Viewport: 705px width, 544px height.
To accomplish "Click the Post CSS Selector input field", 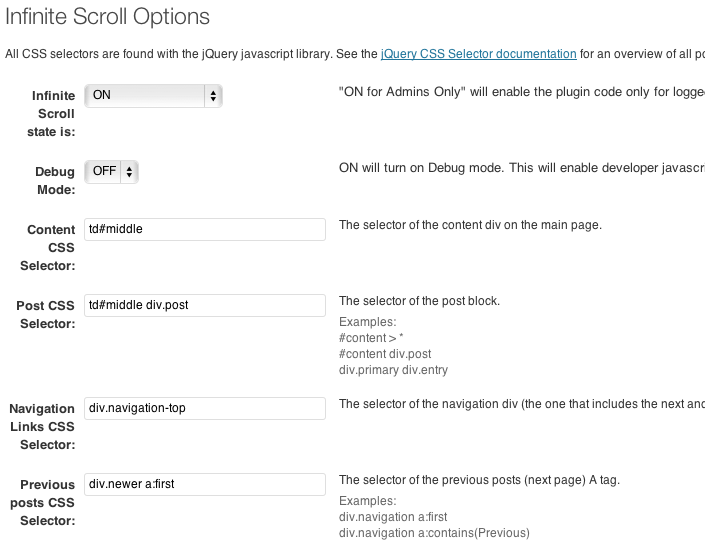I will pos(205,305).
